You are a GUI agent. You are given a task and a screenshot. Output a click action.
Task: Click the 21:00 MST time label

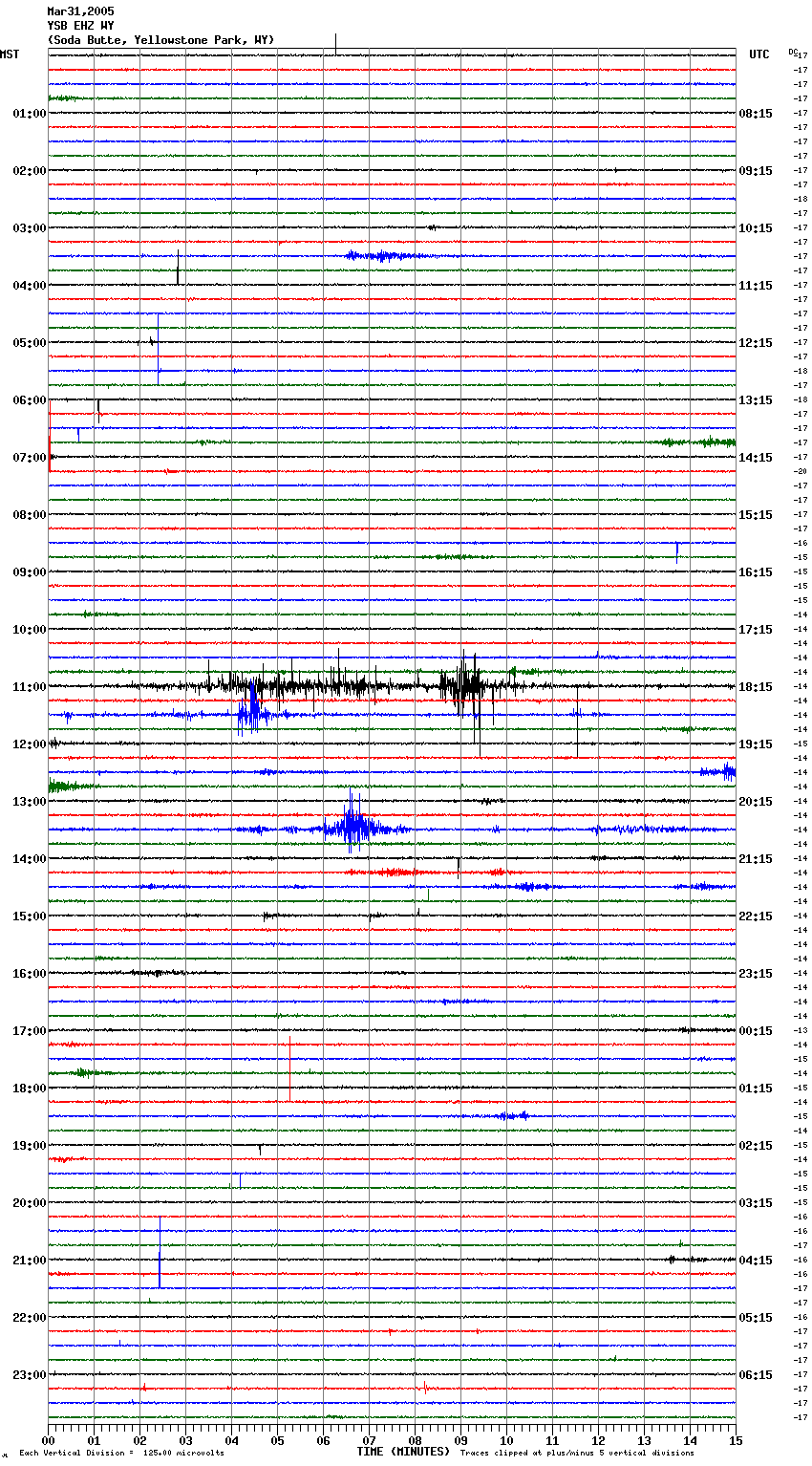click(x=29, y=1261)
